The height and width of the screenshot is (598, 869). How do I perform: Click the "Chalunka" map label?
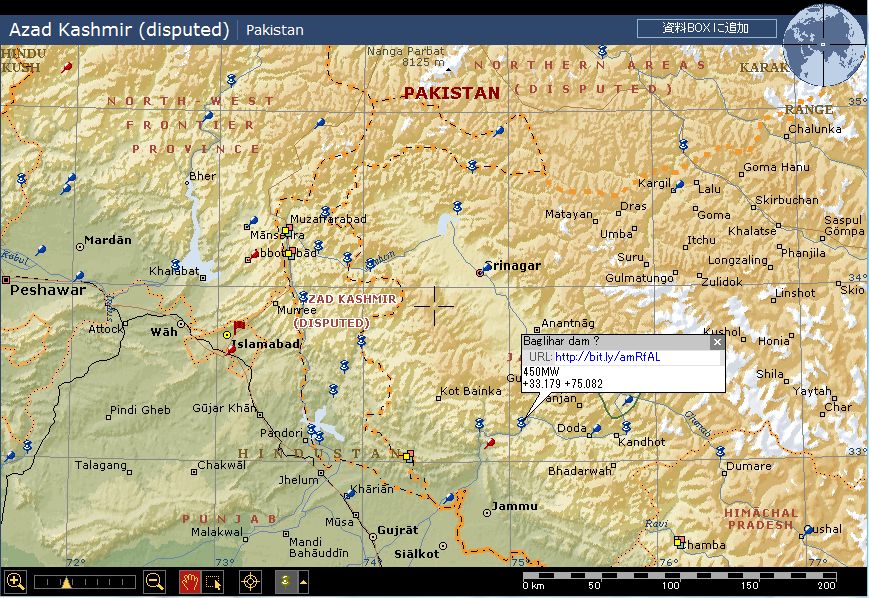click(x=815, y=129)
